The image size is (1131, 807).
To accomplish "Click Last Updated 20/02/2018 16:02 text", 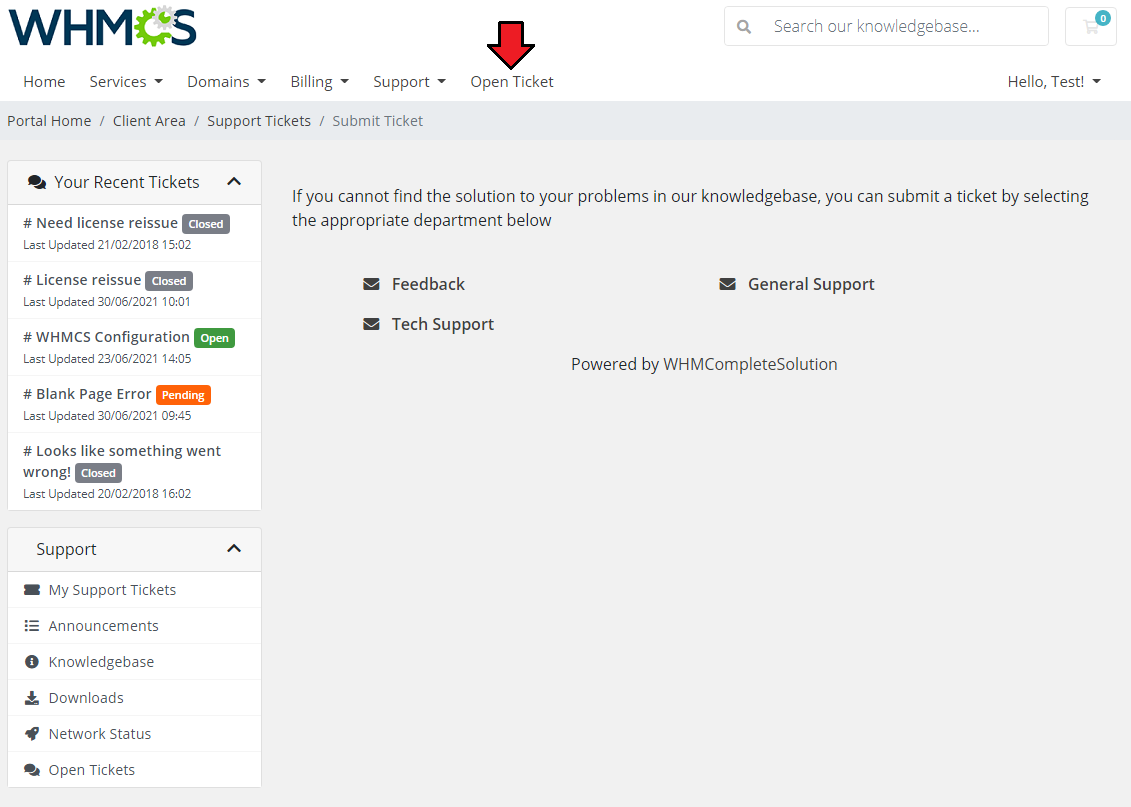I will pyautogui.click(x=107, y=494).
